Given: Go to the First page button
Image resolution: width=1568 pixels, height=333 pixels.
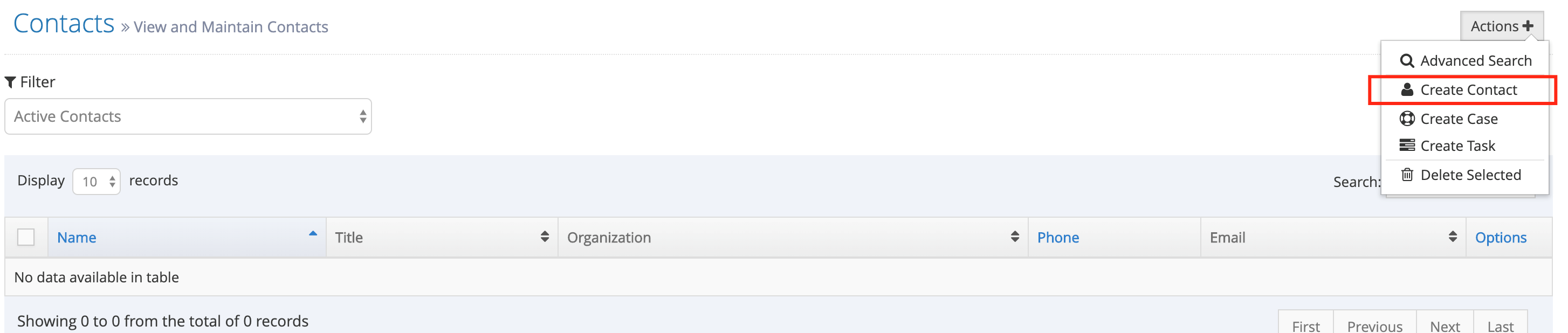Looking at the screenshot, I should (1305, 325).
